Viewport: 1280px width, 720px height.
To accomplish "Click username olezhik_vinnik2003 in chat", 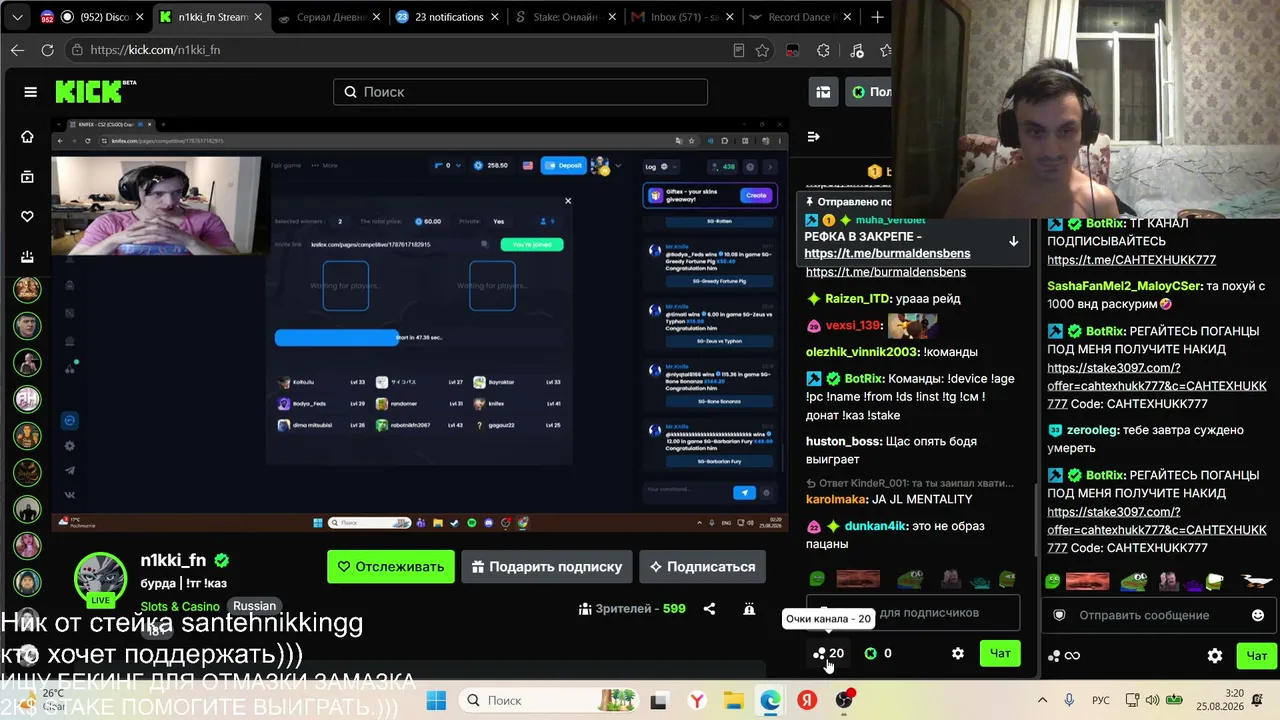I will [x=862, y=352].
